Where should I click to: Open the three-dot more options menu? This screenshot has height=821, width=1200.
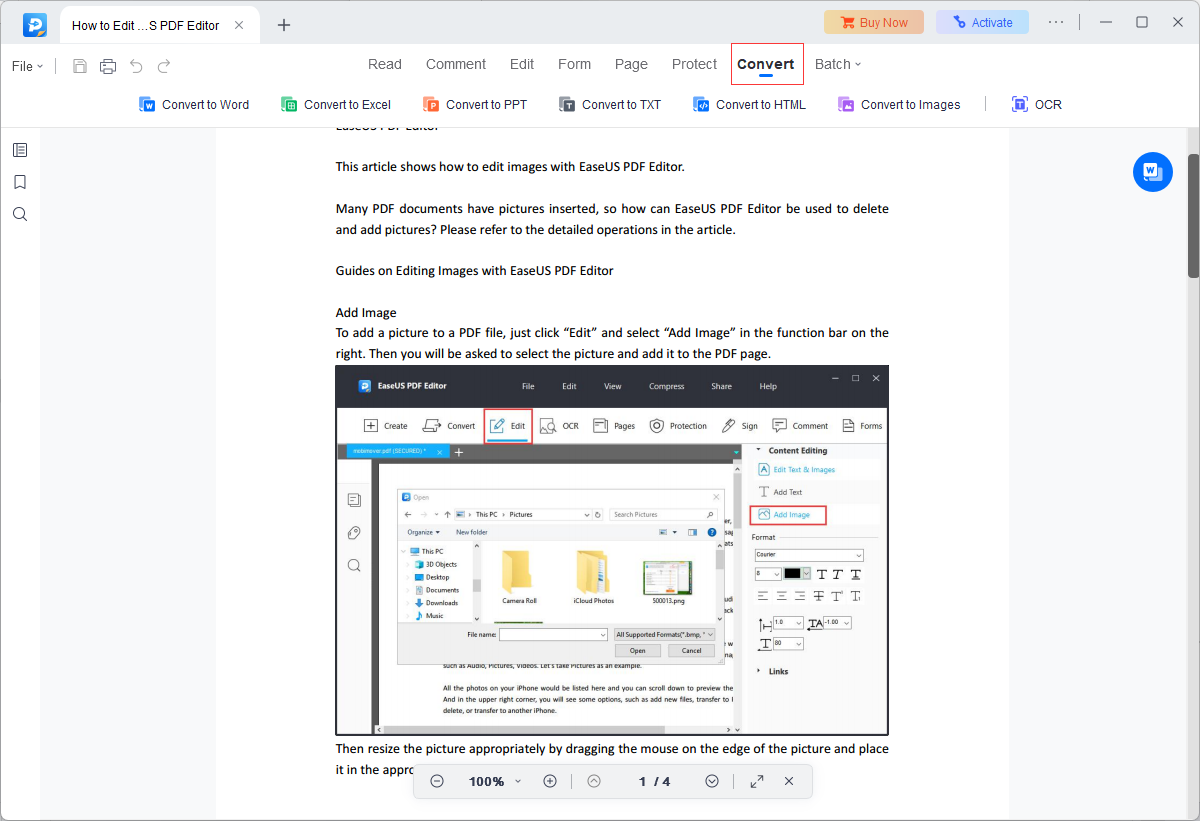coord(1056,22)
